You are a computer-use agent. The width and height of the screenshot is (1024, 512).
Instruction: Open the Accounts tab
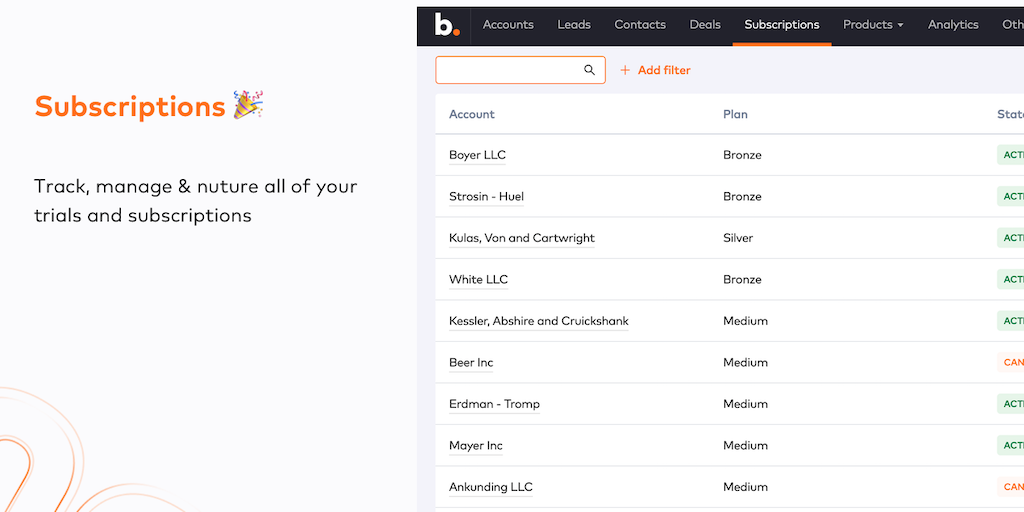click(508, 25)
